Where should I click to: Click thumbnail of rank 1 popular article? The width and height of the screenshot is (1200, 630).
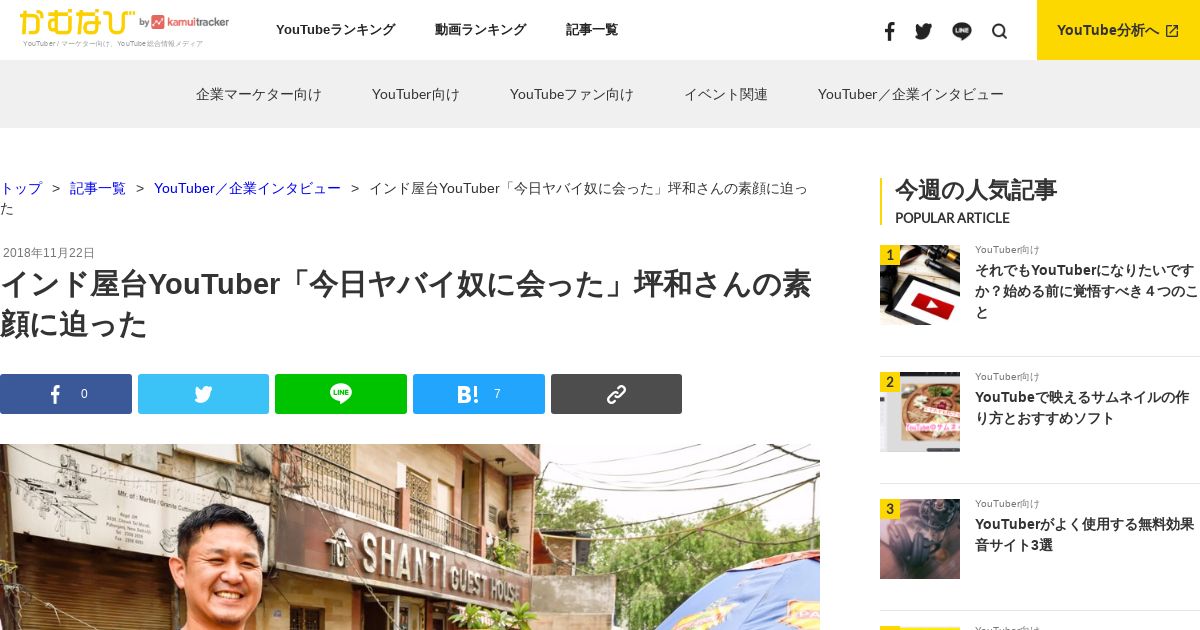(x=920, y=285)
